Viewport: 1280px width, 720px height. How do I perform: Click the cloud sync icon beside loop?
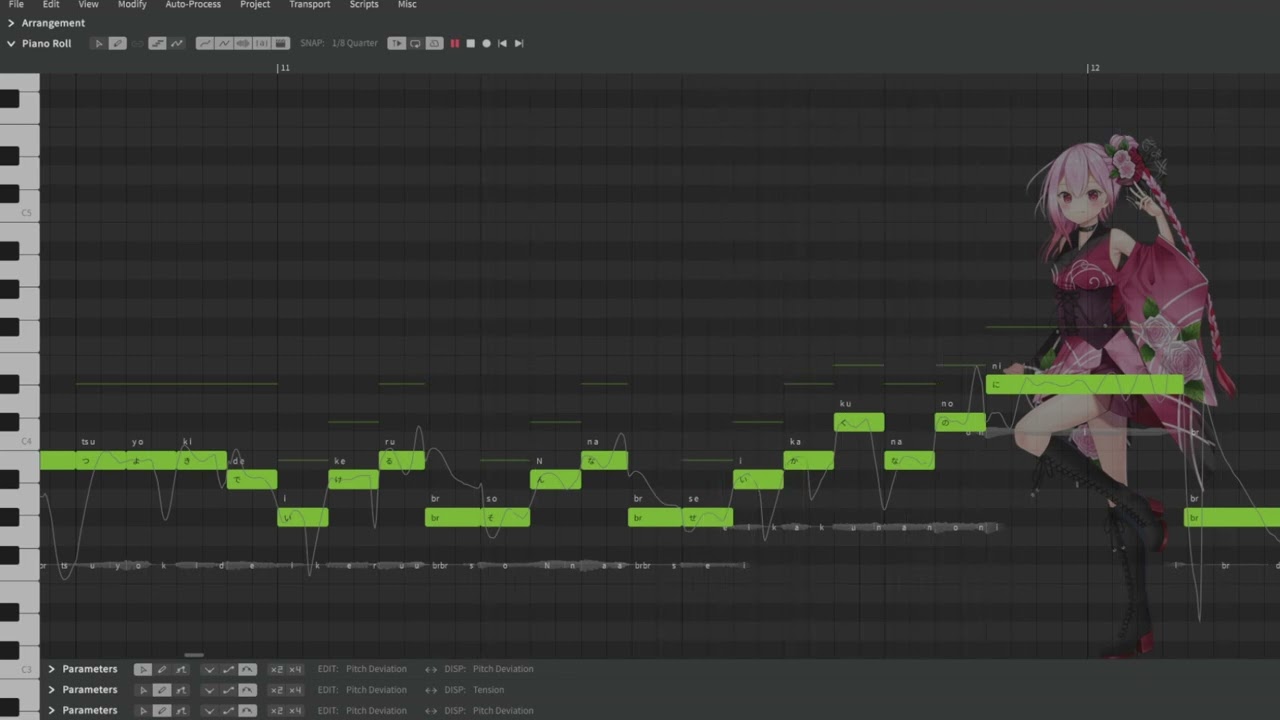pyautogui.click(x=434, y=43)
